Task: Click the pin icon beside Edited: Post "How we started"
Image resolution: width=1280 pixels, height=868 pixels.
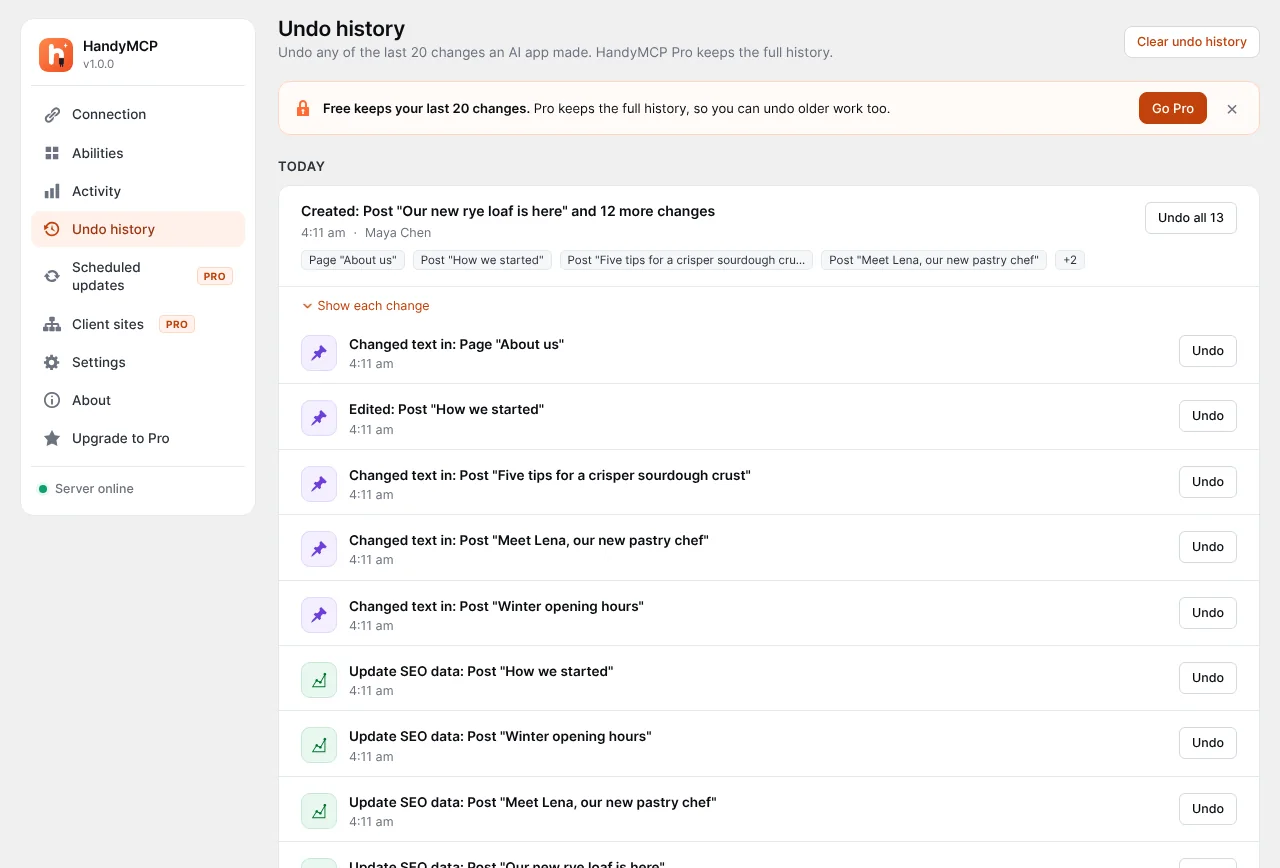Action: [x=319, y=418]
